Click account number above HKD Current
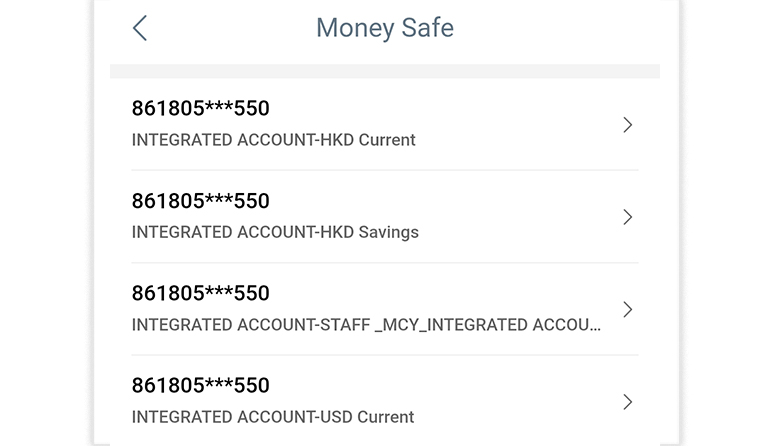771x446 pixels. (200, 108)
